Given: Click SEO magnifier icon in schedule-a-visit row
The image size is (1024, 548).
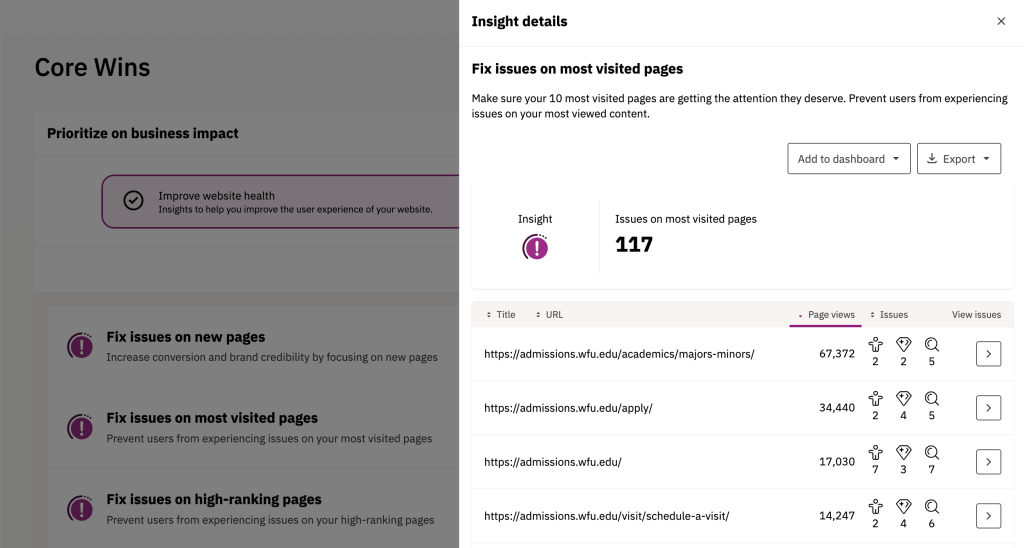Looking at the screenshot, I should [x=932, y=507].
